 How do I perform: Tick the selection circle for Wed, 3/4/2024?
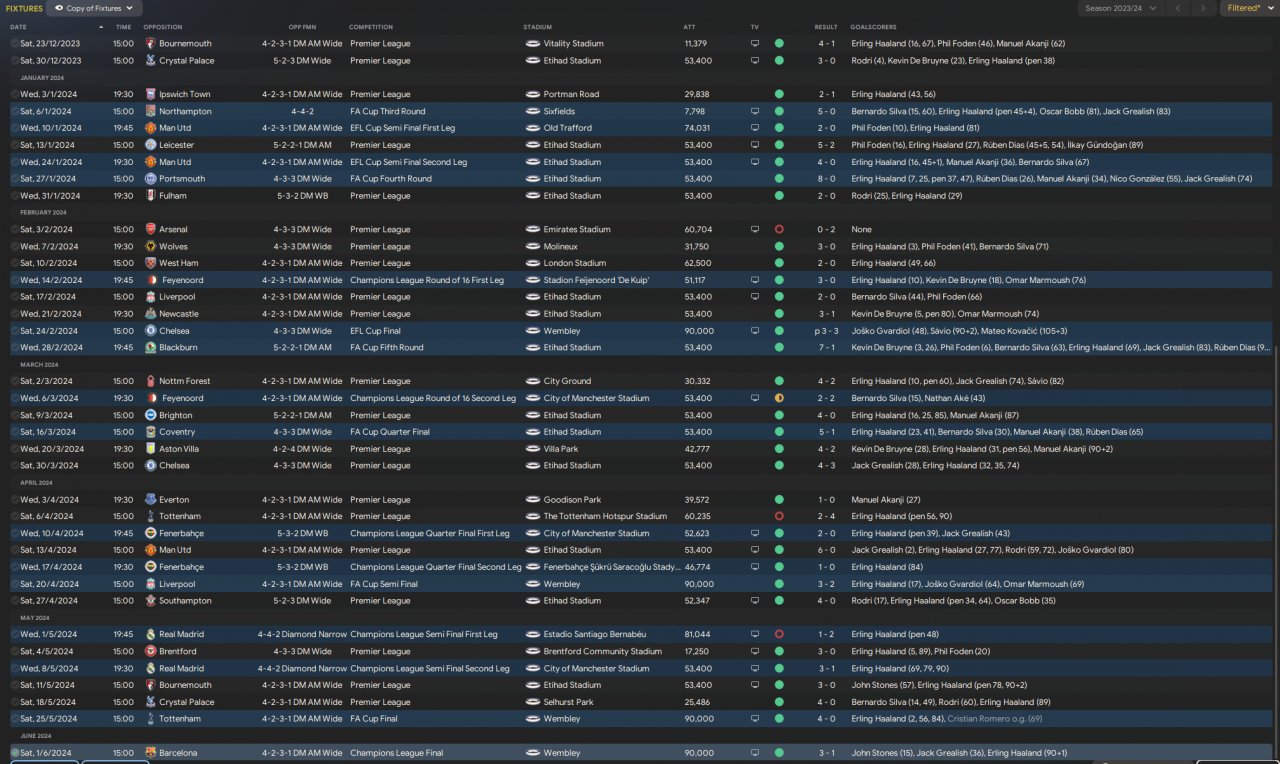coord(15,499)
